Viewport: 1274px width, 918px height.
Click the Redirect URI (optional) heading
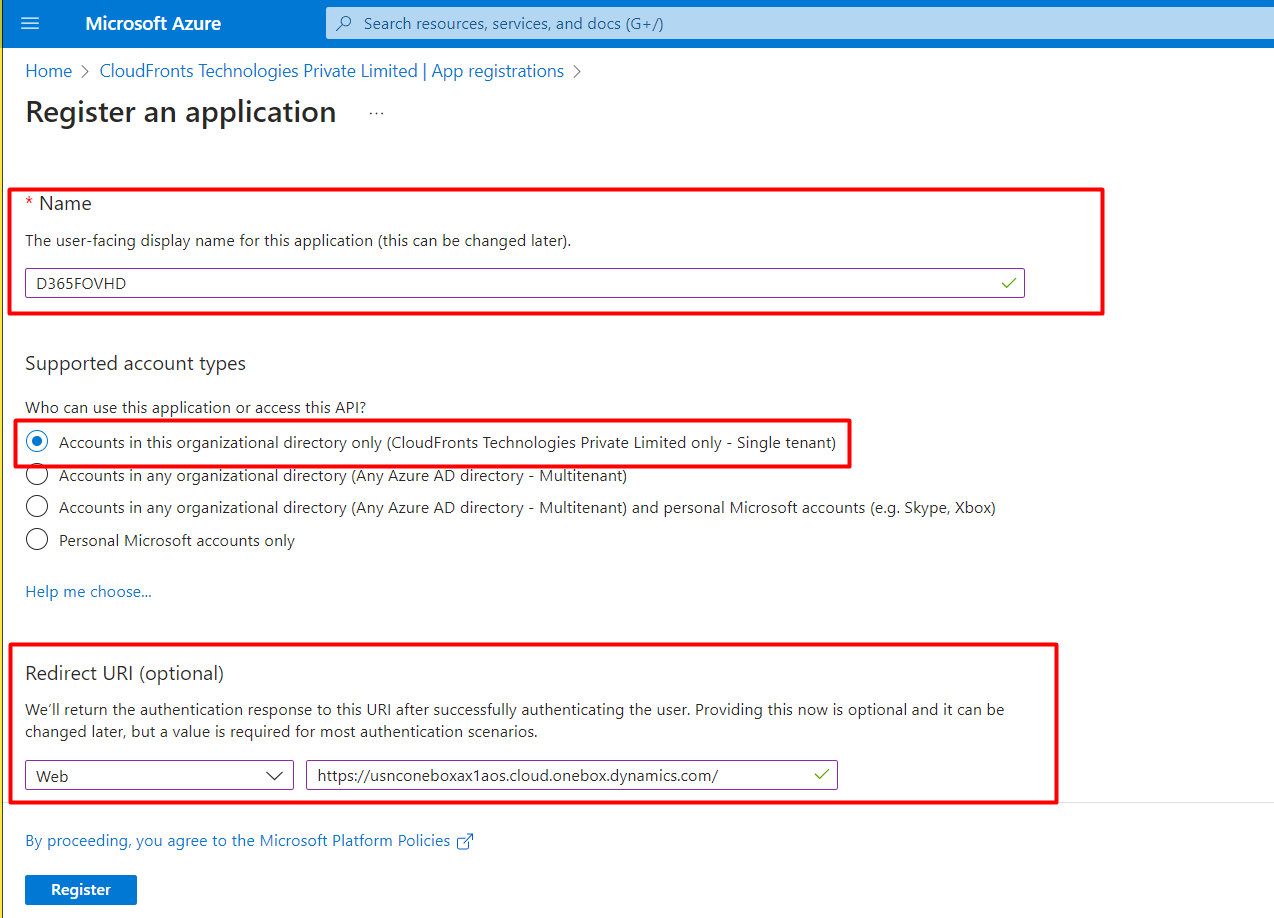pos(124,673)
